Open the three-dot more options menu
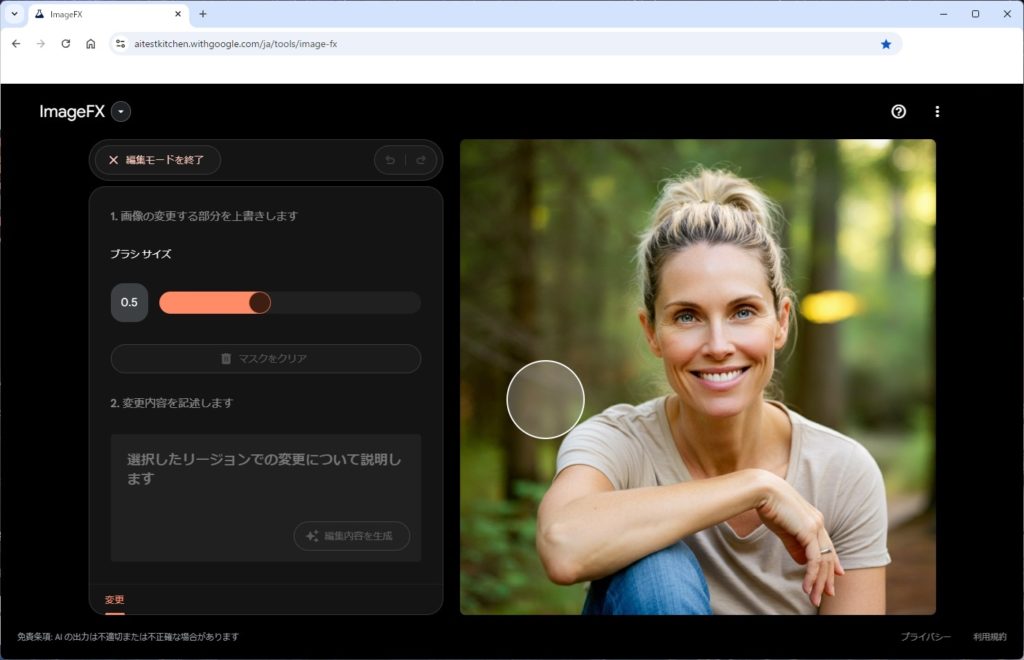Image resolution: width=1024 pixels, height=660 pixels. click(x=937, y=112)
